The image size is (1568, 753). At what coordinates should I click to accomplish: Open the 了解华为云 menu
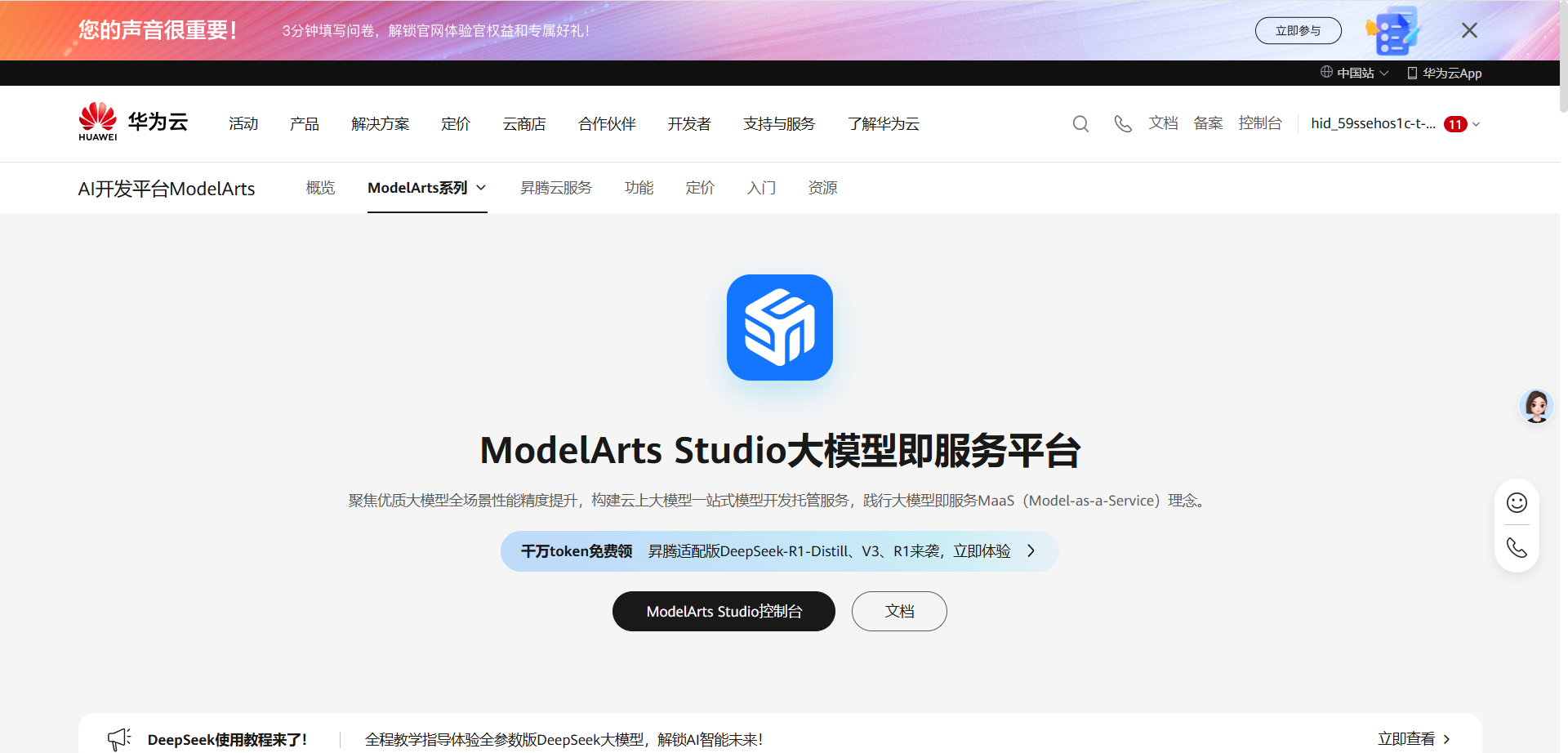[884, 123]
